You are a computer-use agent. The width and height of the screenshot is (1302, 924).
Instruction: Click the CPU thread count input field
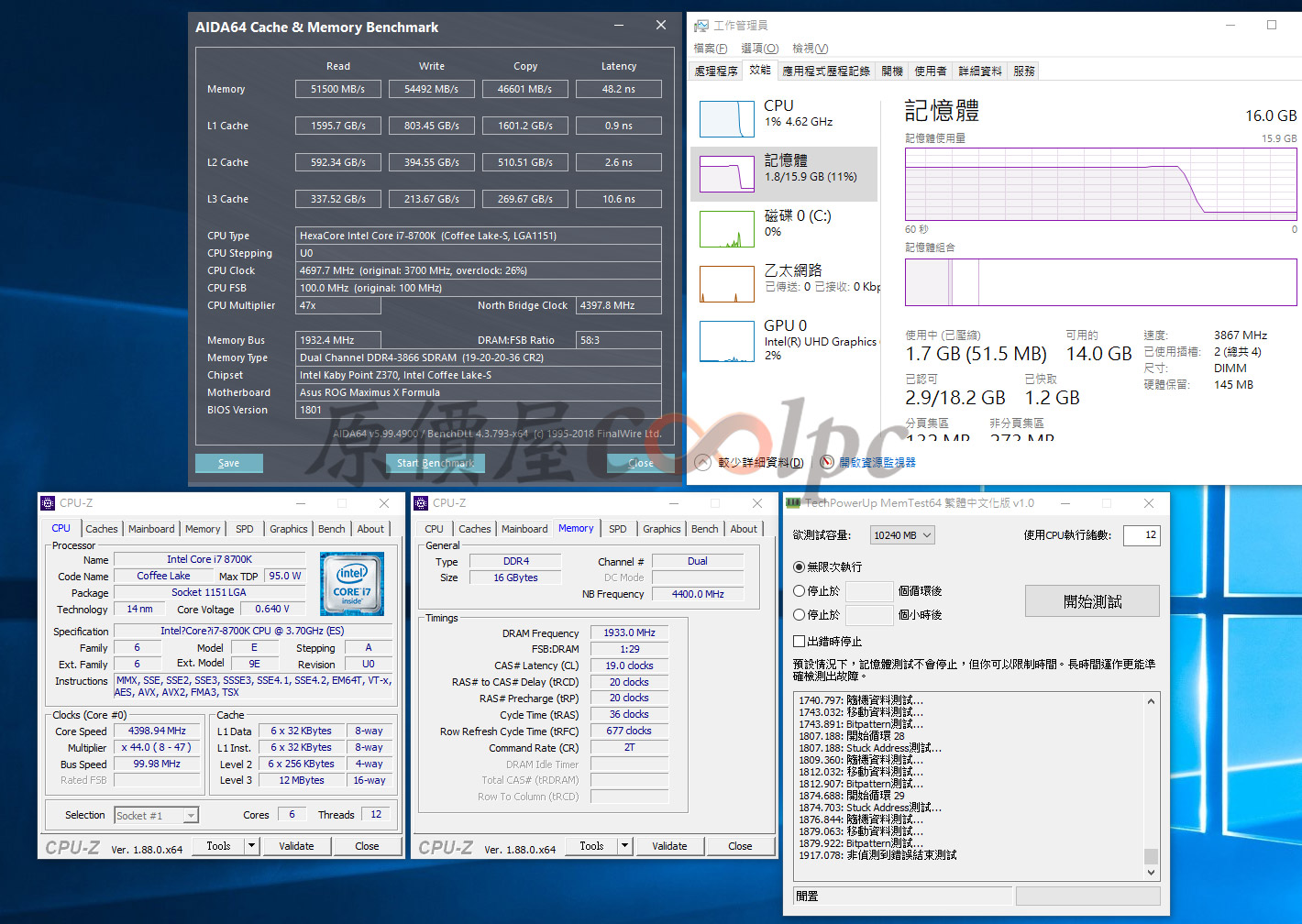pos(1141,535)
